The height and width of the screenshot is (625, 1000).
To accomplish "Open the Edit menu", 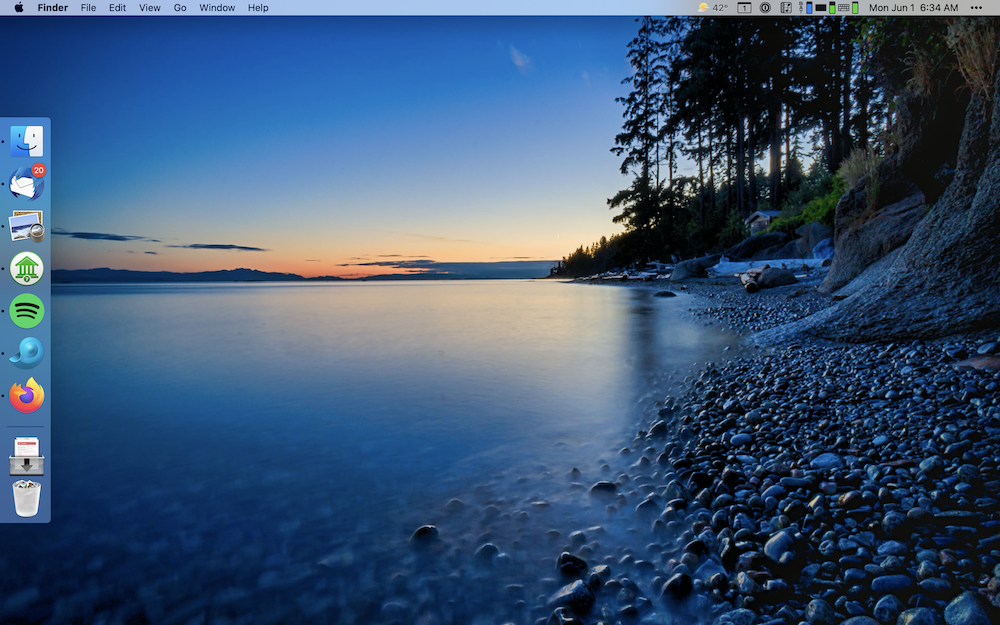I will coord(117,8).
